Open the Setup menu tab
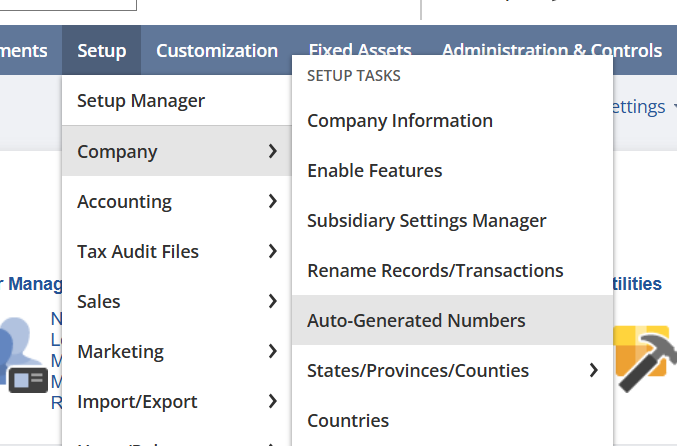This screenshot has width=677, height=446. [x=101, y=51]
